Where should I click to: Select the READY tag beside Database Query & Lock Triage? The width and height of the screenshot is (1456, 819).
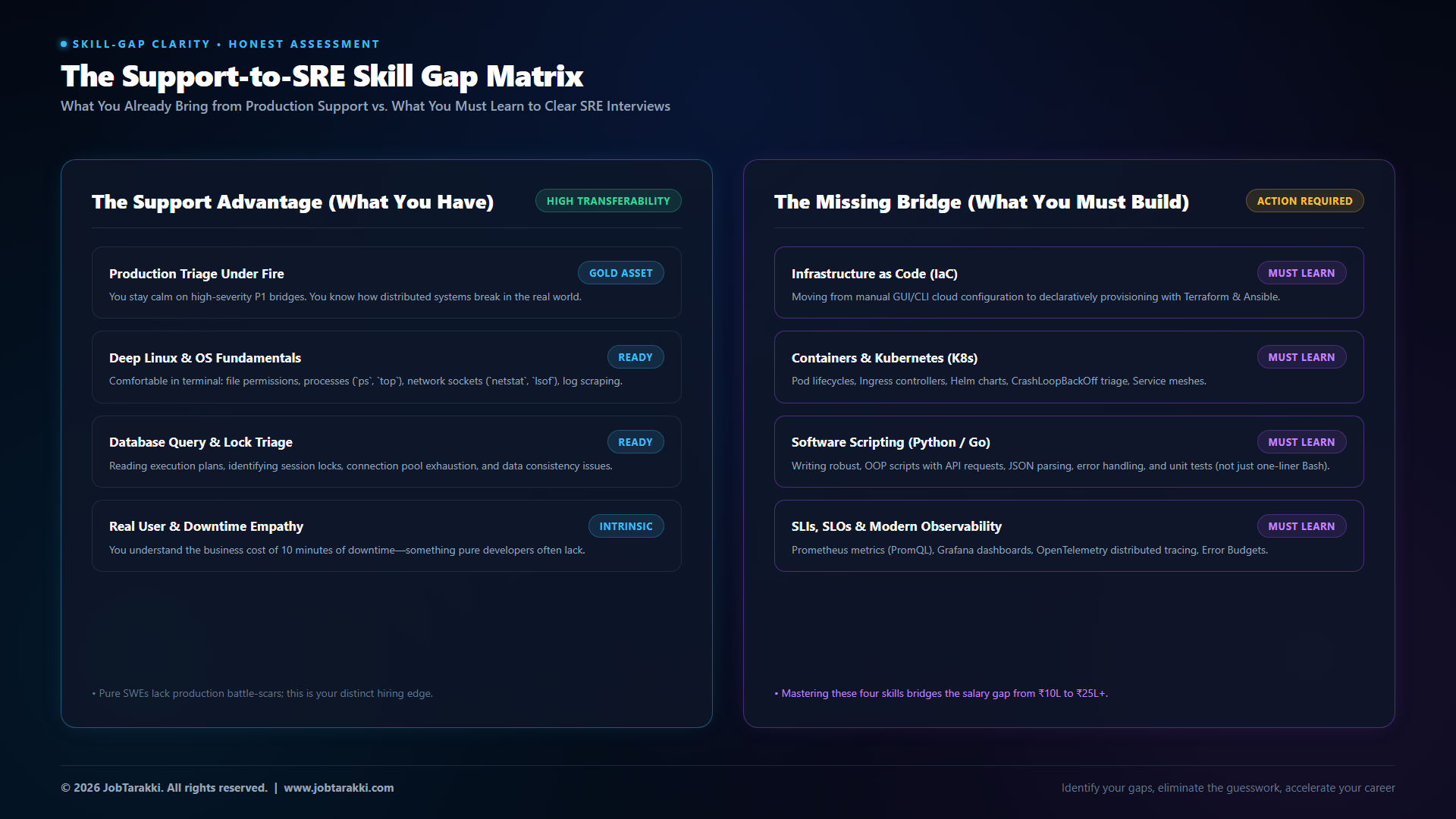635,442
